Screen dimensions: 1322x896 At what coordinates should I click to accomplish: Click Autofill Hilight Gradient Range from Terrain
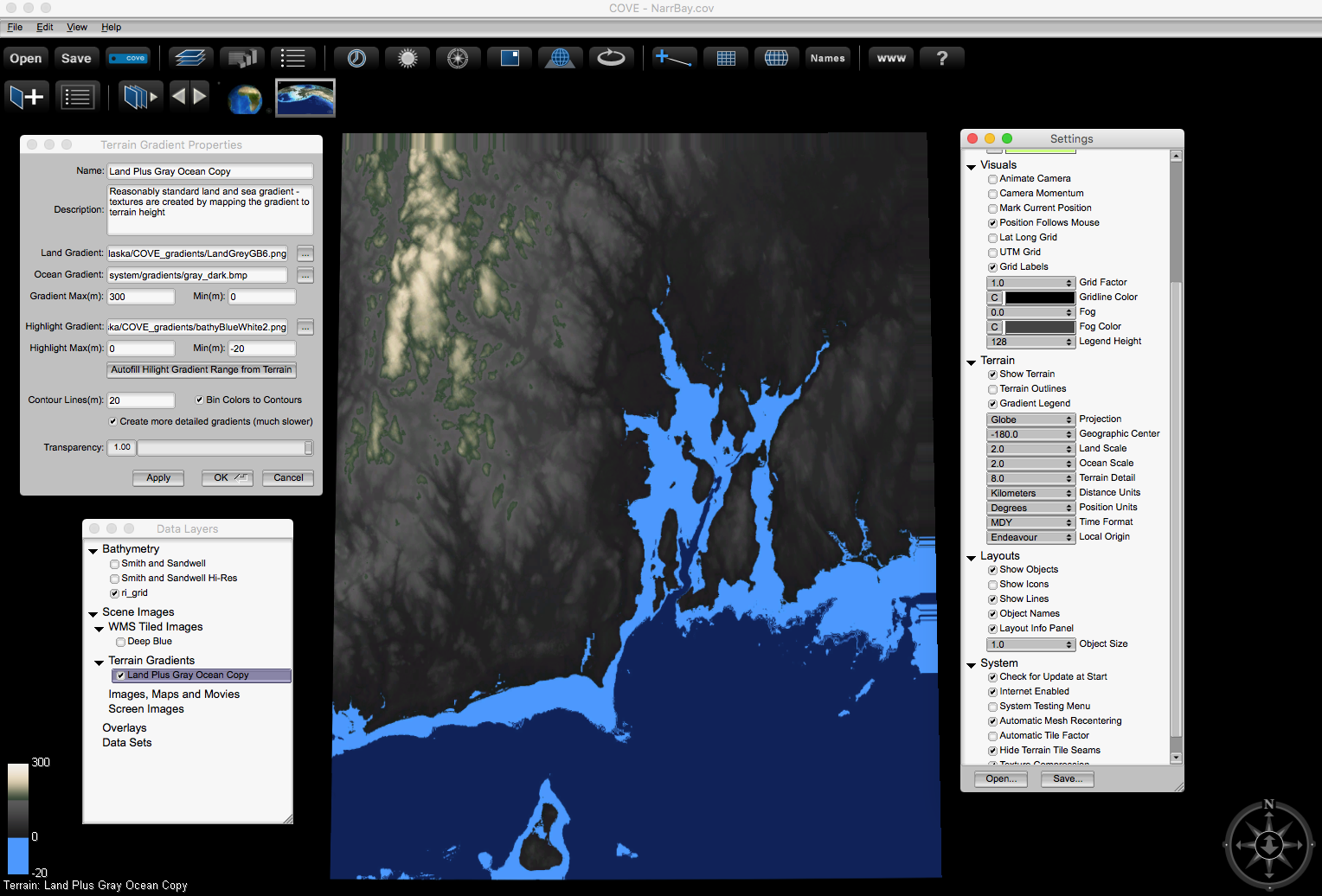(202, 370)
